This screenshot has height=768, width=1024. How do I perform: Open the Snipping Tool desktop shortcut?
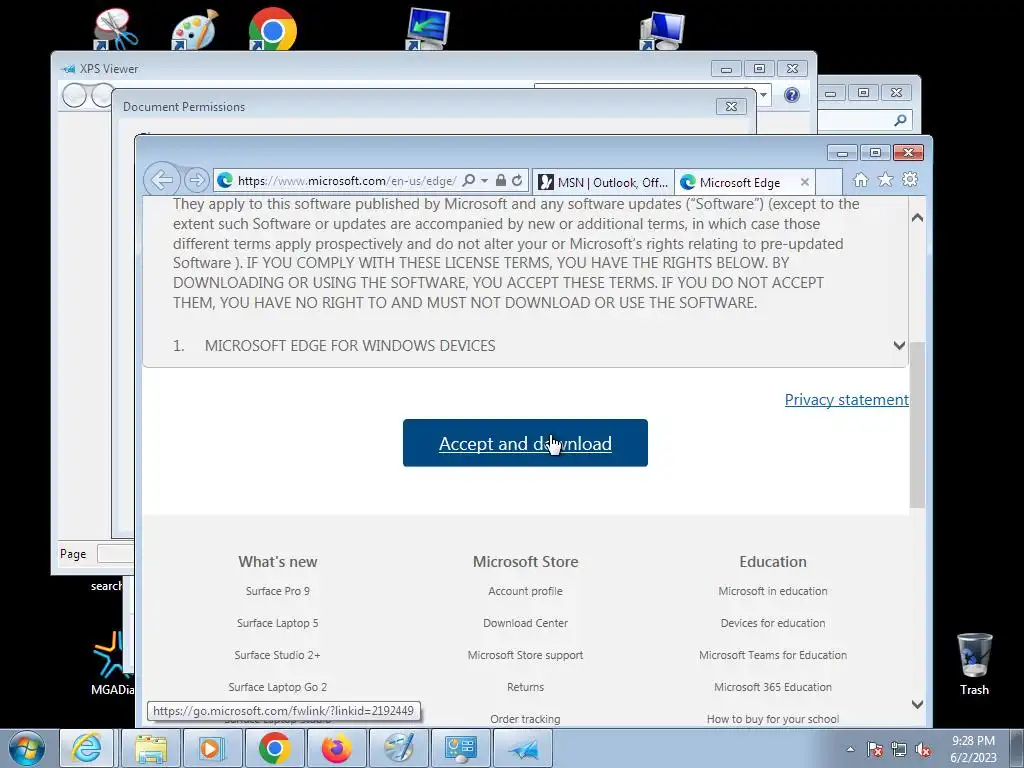[116, 28]
